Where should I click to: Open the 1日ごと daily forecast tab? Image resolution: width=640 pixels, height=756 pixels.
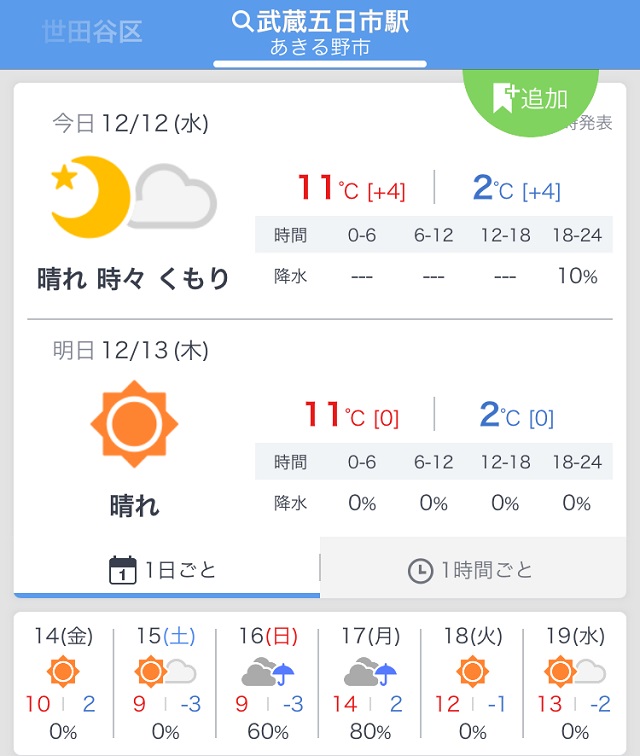167,570
